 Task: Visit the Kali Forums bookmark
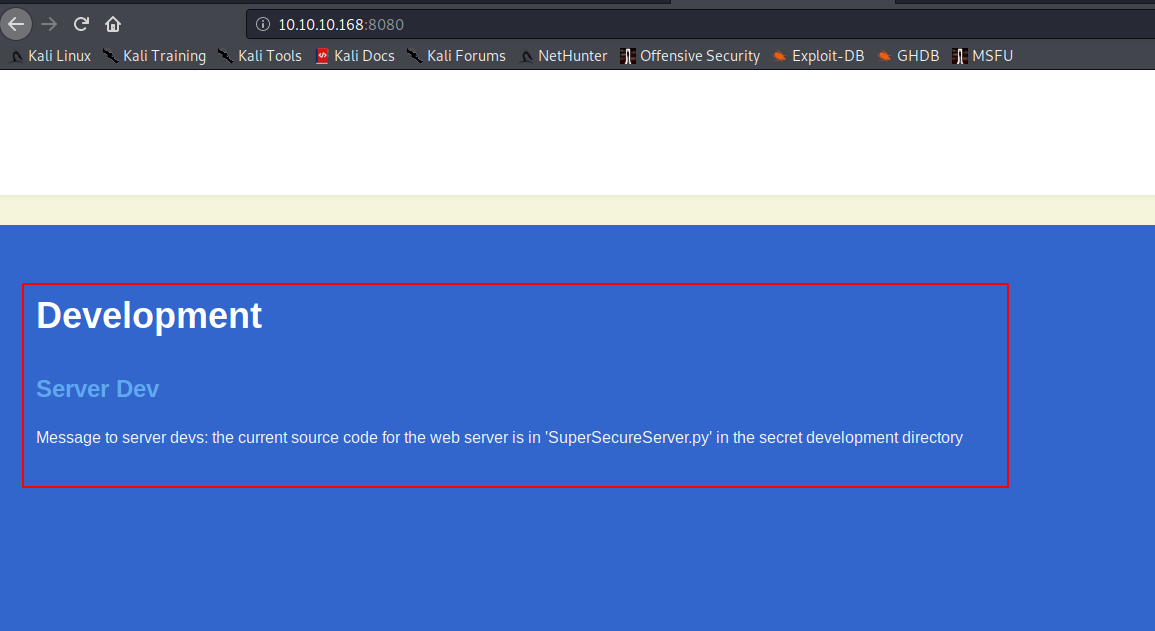[457, 56]
